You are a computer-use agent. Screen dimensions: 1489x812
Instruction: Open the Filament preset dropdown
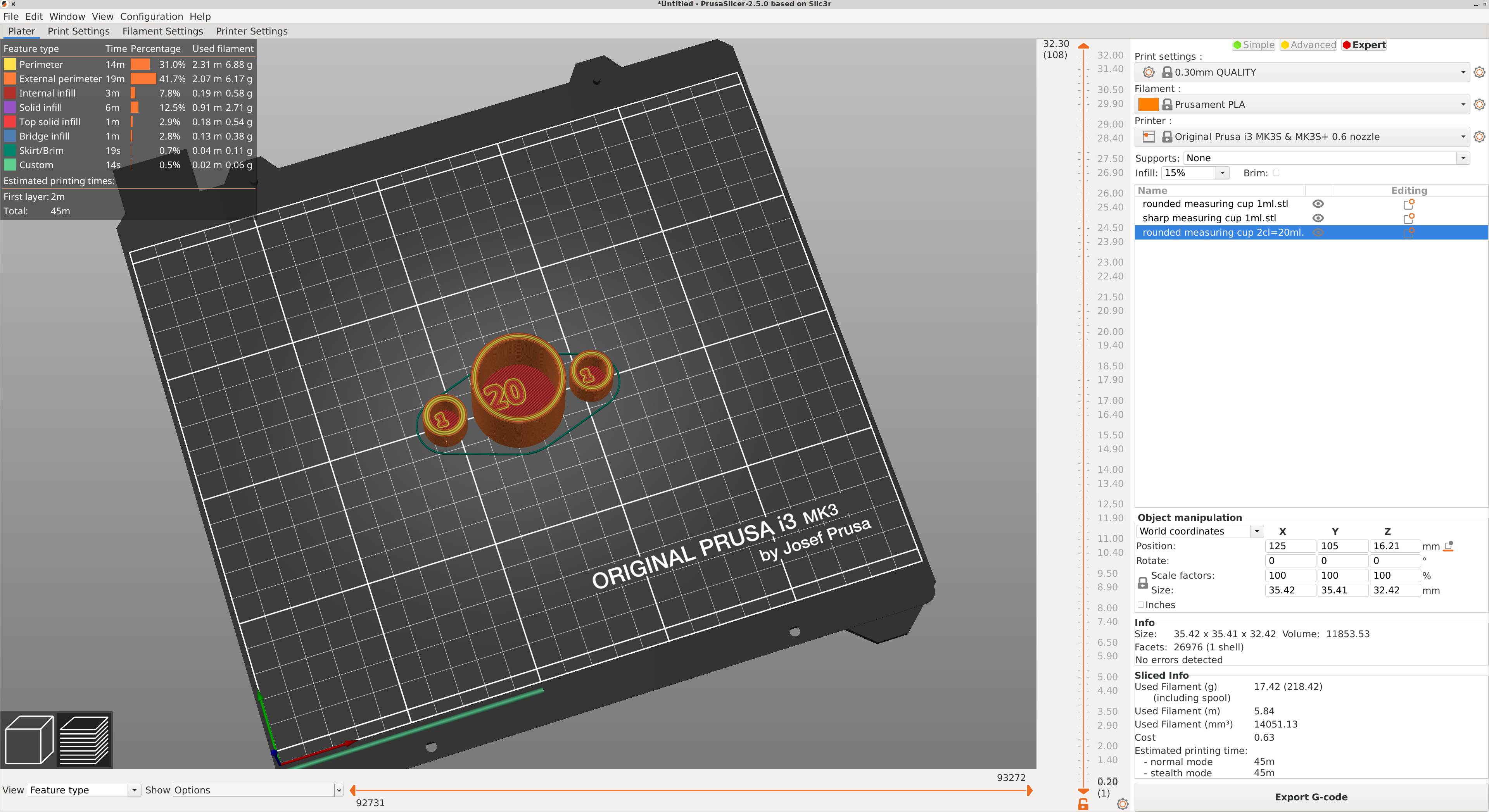pyautogui.click(x=1302, y=105)
